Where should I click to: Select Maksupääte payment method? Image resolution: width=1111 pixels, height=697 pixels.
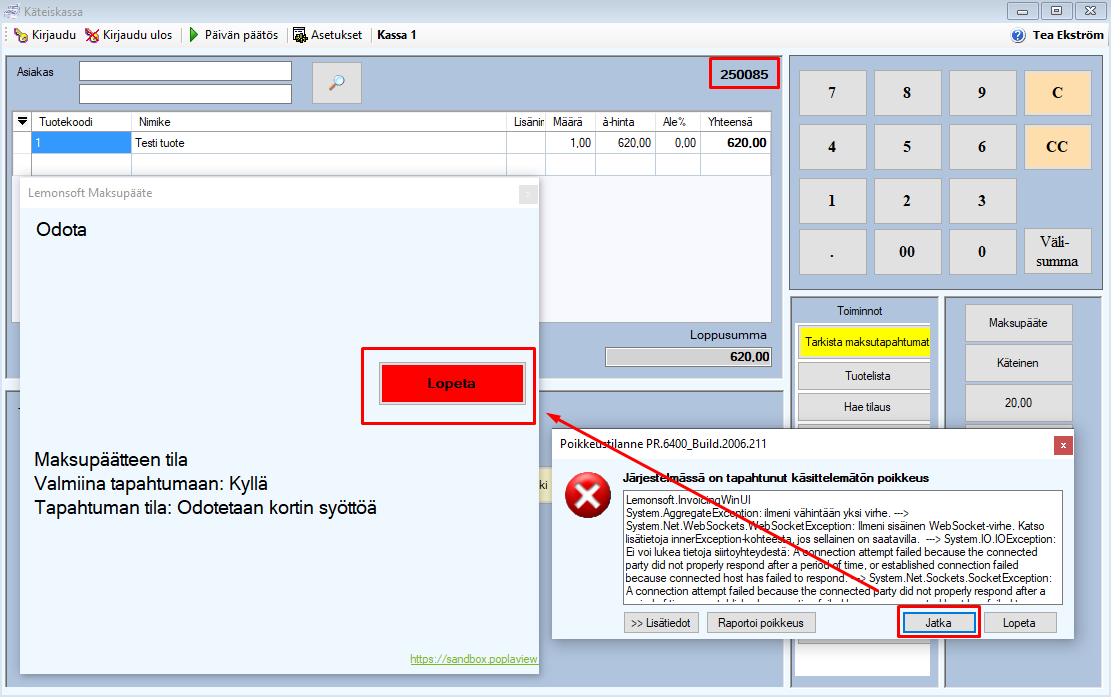[x=1018, y=323]
